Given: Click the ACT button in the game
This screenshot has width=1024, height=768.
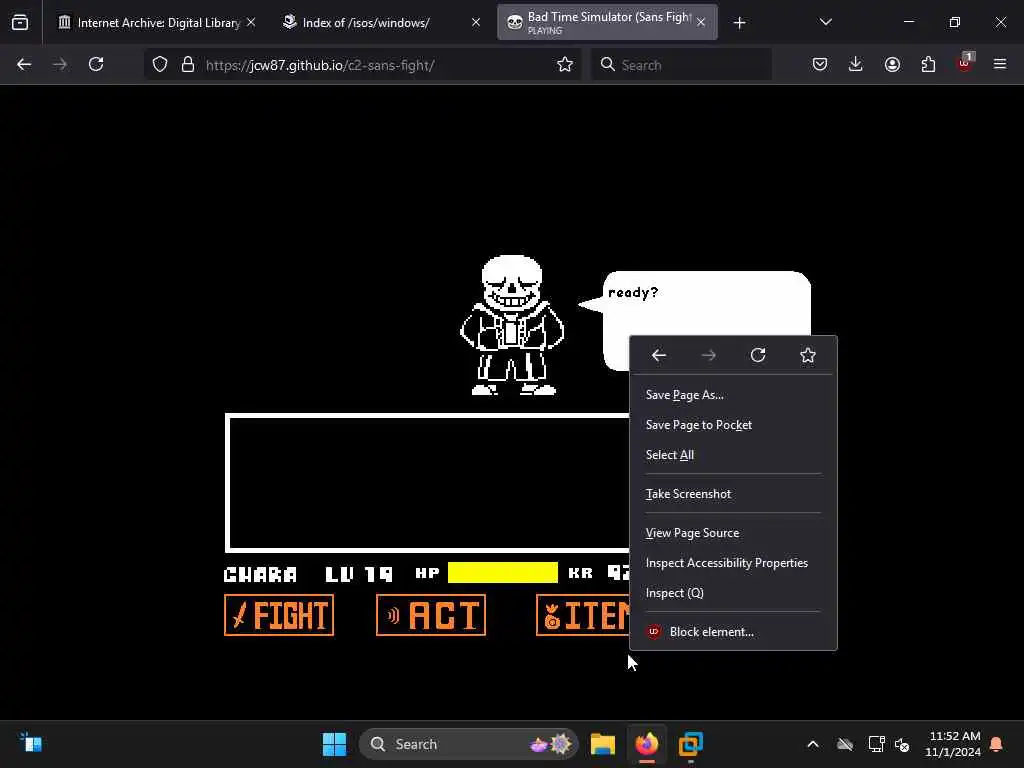Looking at the screenshot, I should (431, 615).
